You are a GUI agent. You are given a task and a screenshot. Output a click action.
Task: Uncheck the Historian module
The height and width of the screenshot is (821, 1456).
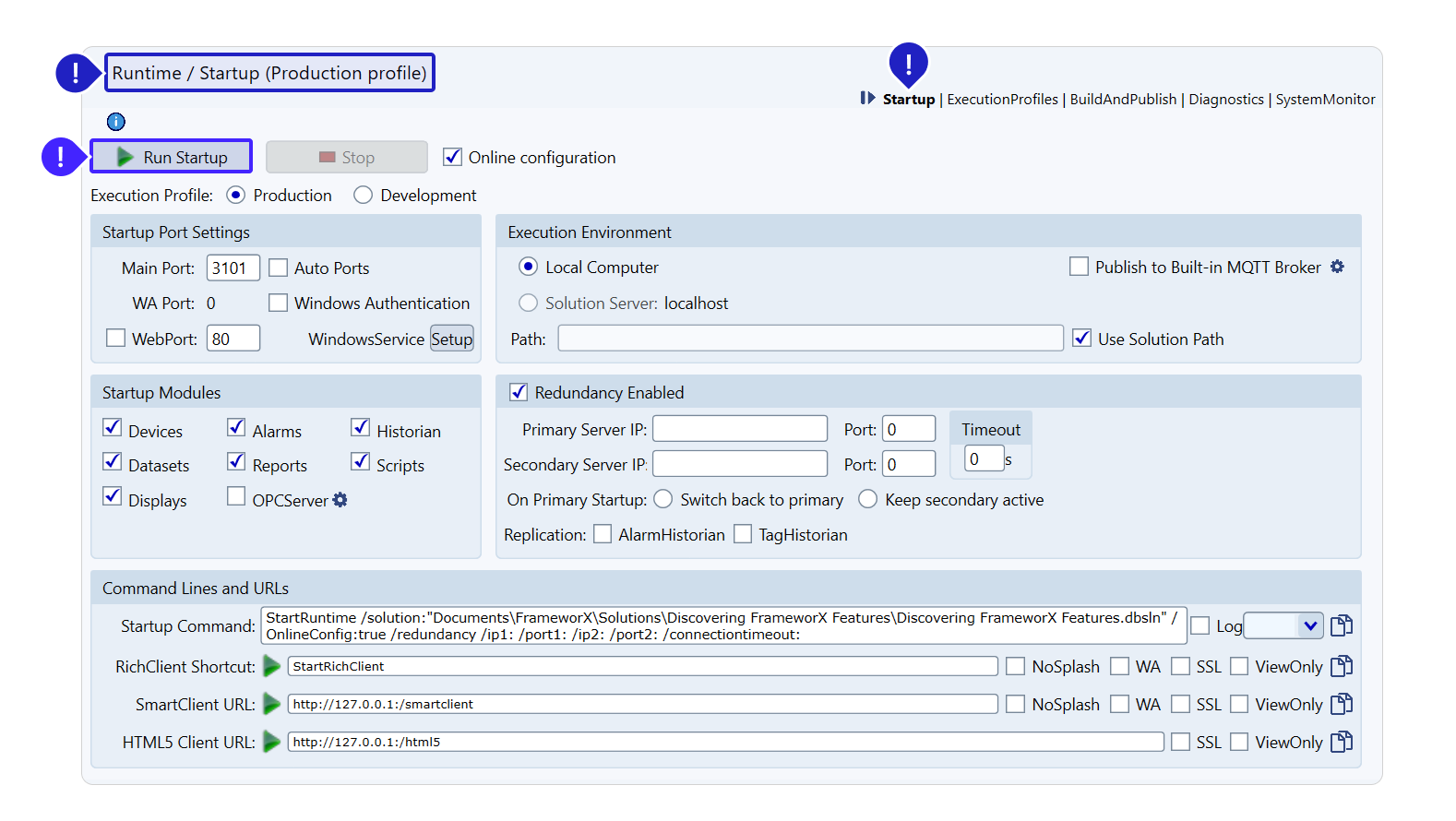tap(360, 427)
